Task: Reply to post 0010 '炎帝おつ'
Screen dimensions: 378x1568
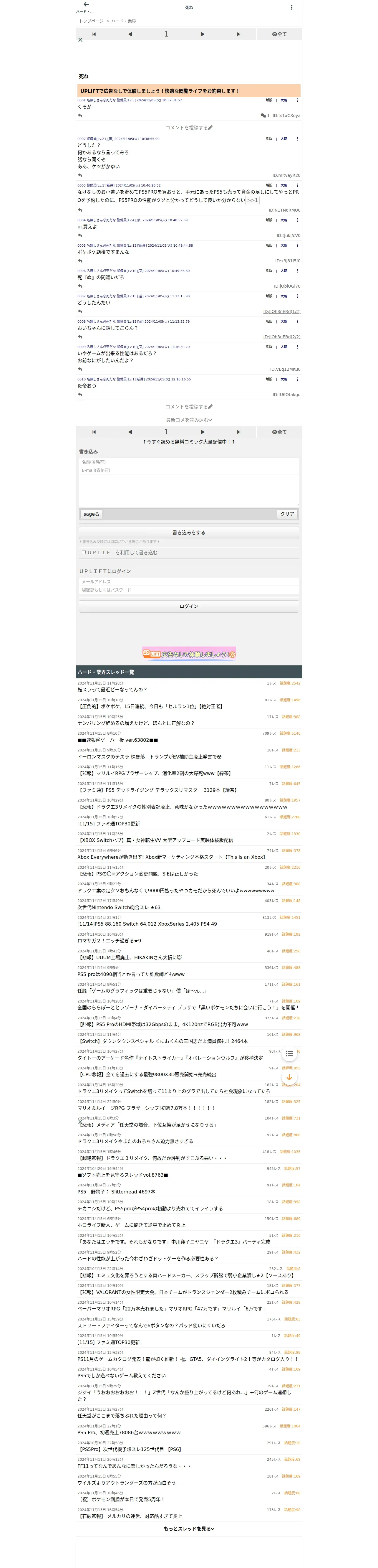Action: [79, 395]
